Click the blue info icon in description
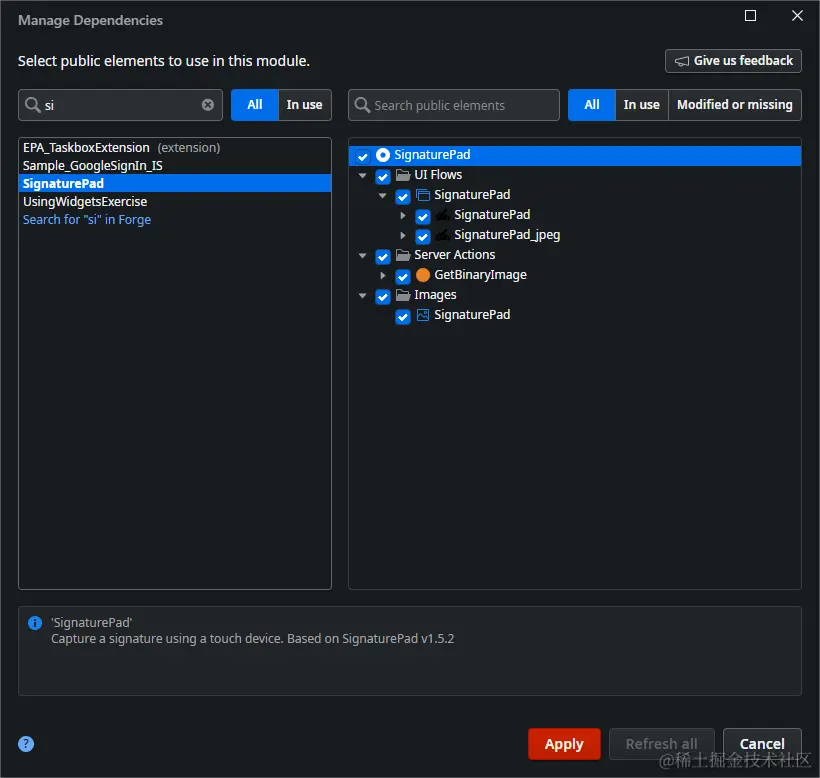The image size is (820, 778). click(x=35, y=623)
